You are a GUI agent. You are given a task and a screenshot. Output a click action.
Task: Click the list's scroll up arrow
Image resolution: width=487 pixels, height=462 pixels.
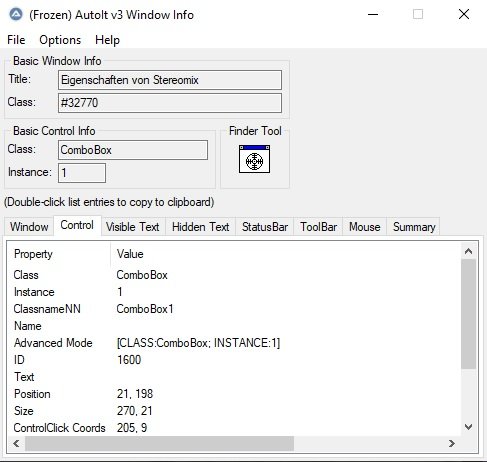468,251
